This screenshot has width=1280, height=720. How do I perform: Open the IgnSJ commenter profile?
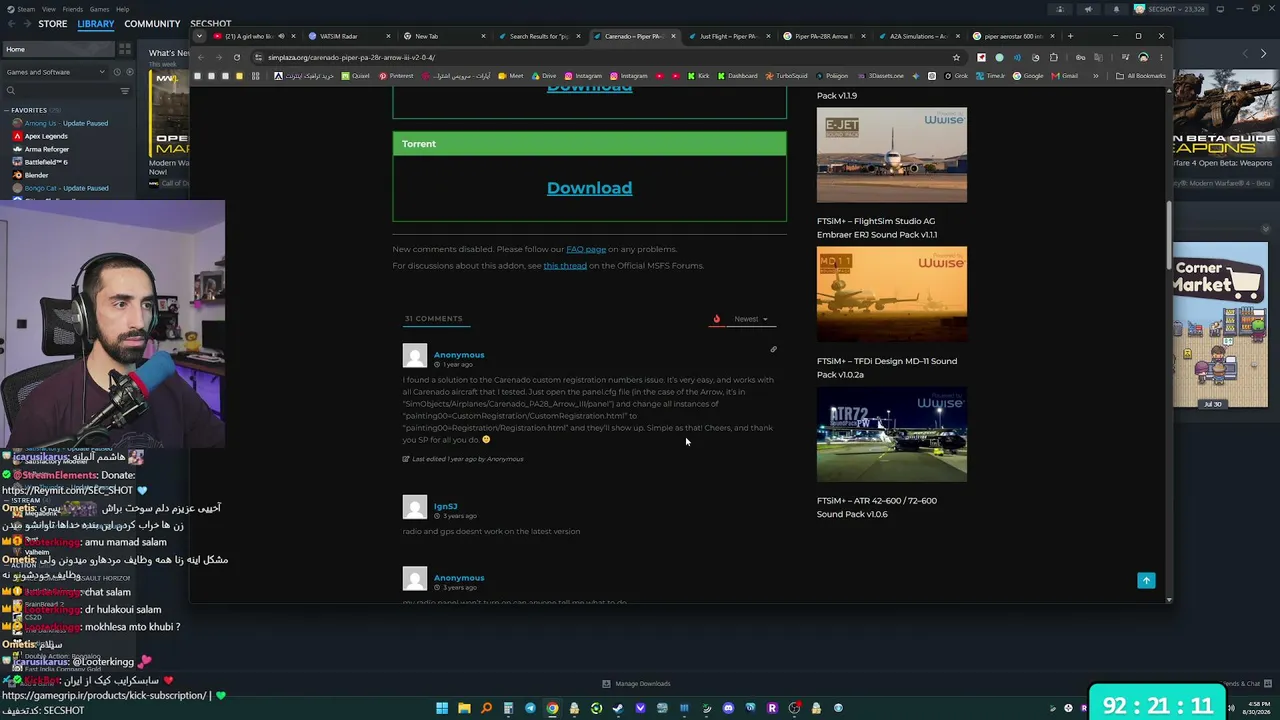click(445, 506)
